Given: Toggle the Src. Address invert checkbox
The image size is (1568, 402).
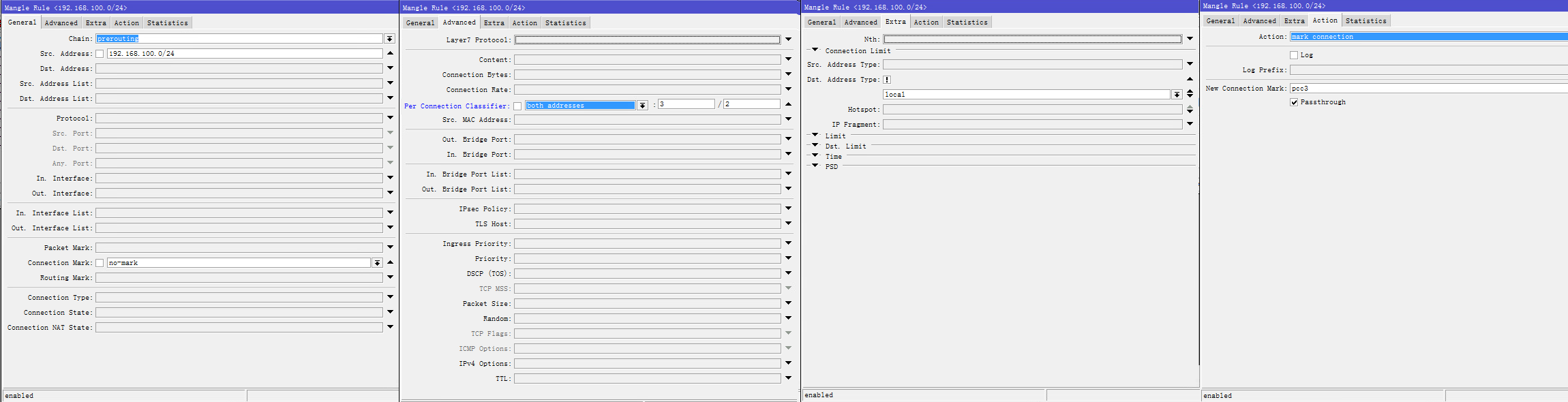Looking at the screenshot, I should point(100,54).
